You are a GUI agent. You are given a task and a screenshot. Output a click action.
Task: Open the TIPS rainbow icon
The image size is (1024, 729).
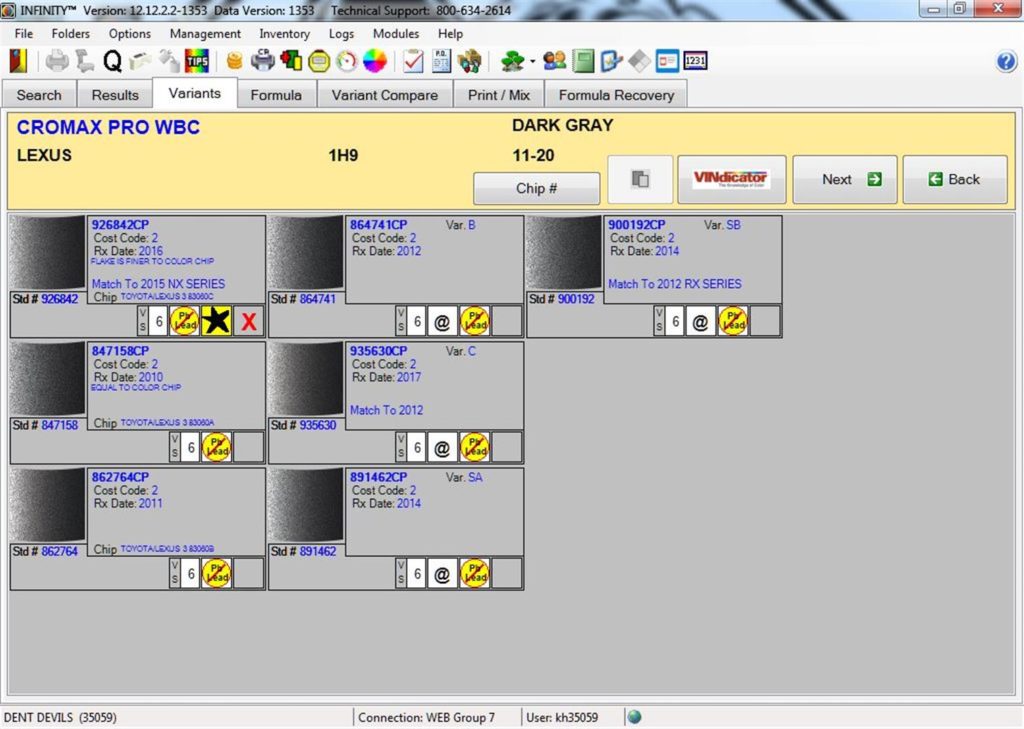pyautogui.click(x=197, y=61)
